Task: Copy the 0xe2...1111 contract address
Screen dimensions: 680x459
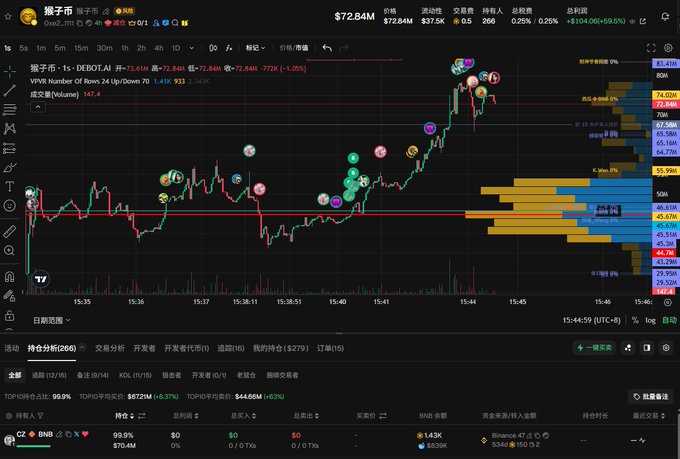Action: (x=80, y=23)
